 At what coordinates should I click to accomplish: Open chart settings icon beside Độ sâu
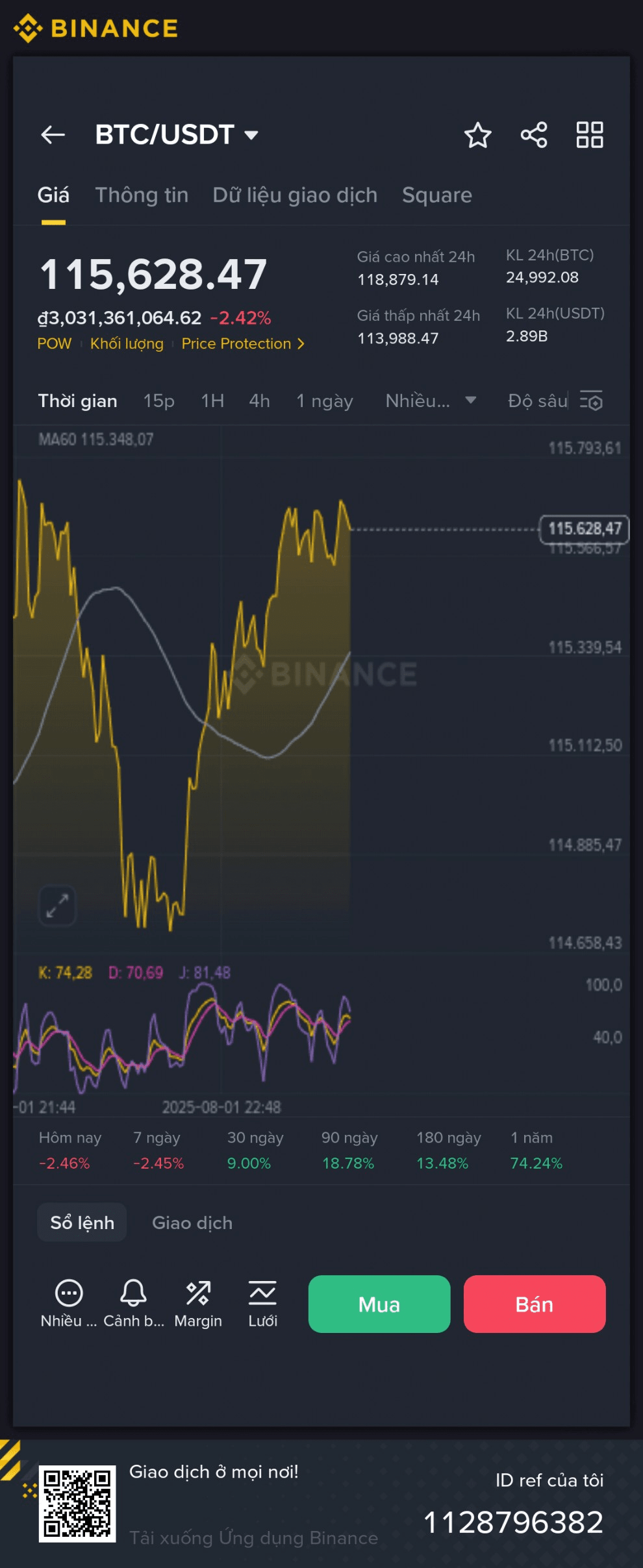(x=591, y=401)
